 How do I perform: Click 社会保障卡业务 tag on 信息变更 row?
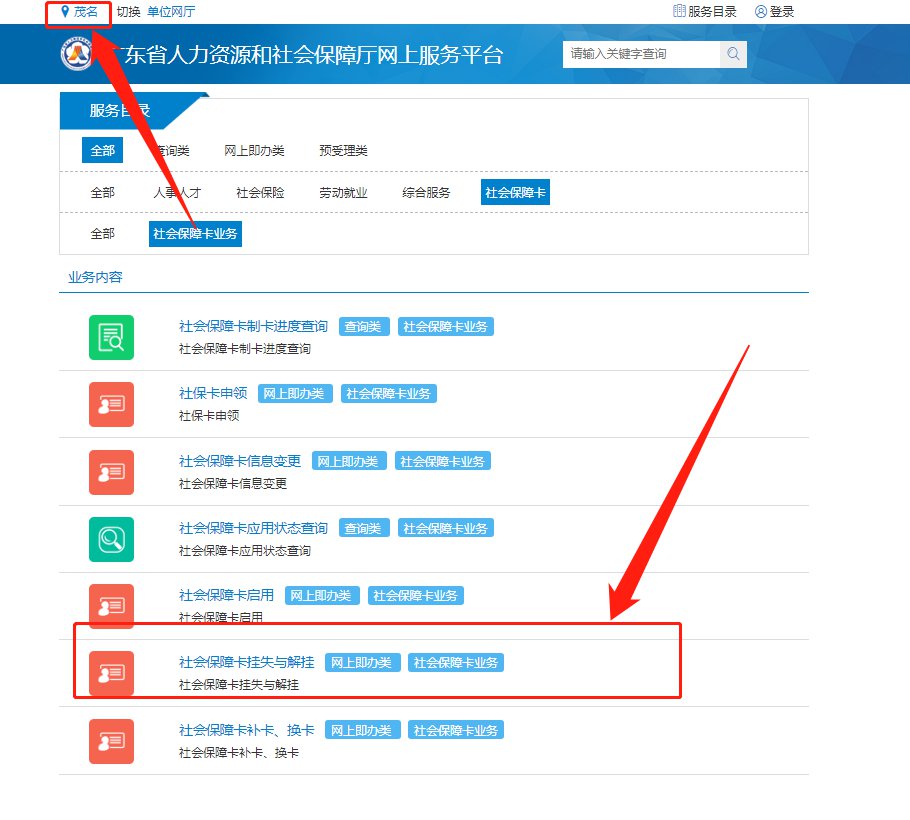point(442,461)
